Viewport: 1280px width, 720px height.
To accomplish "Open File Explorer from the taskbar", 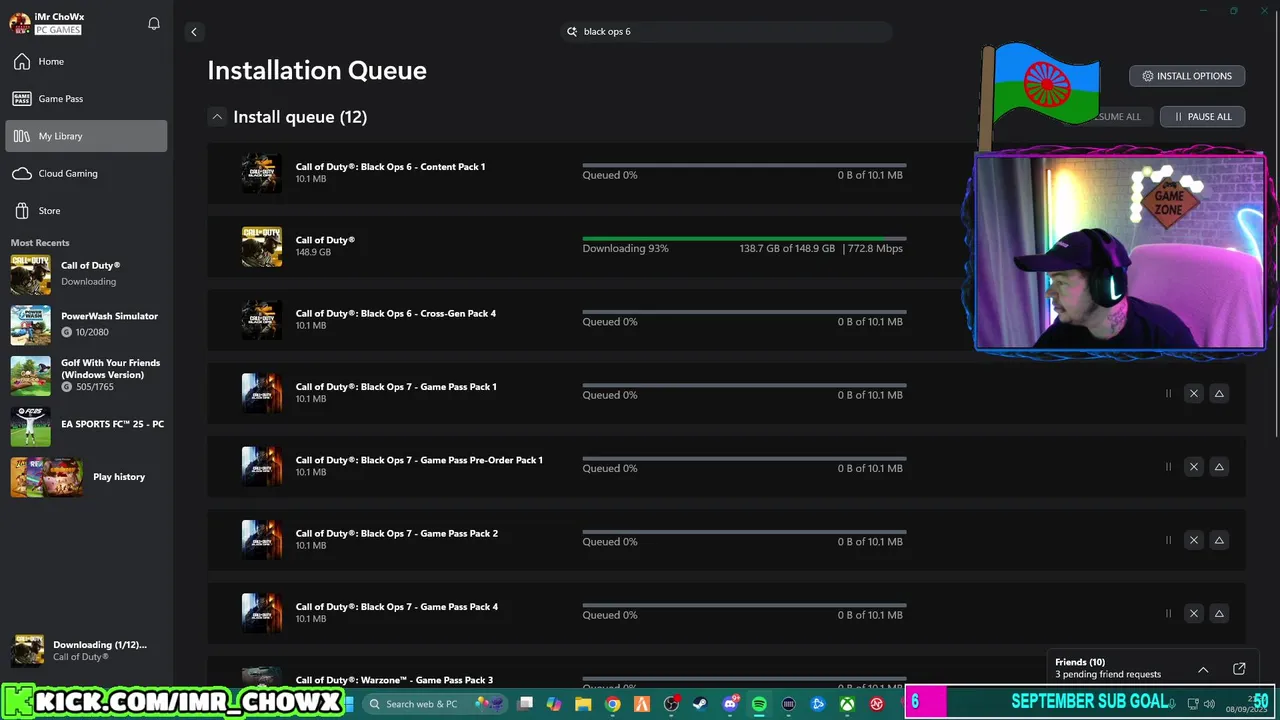I will (583, 704).
